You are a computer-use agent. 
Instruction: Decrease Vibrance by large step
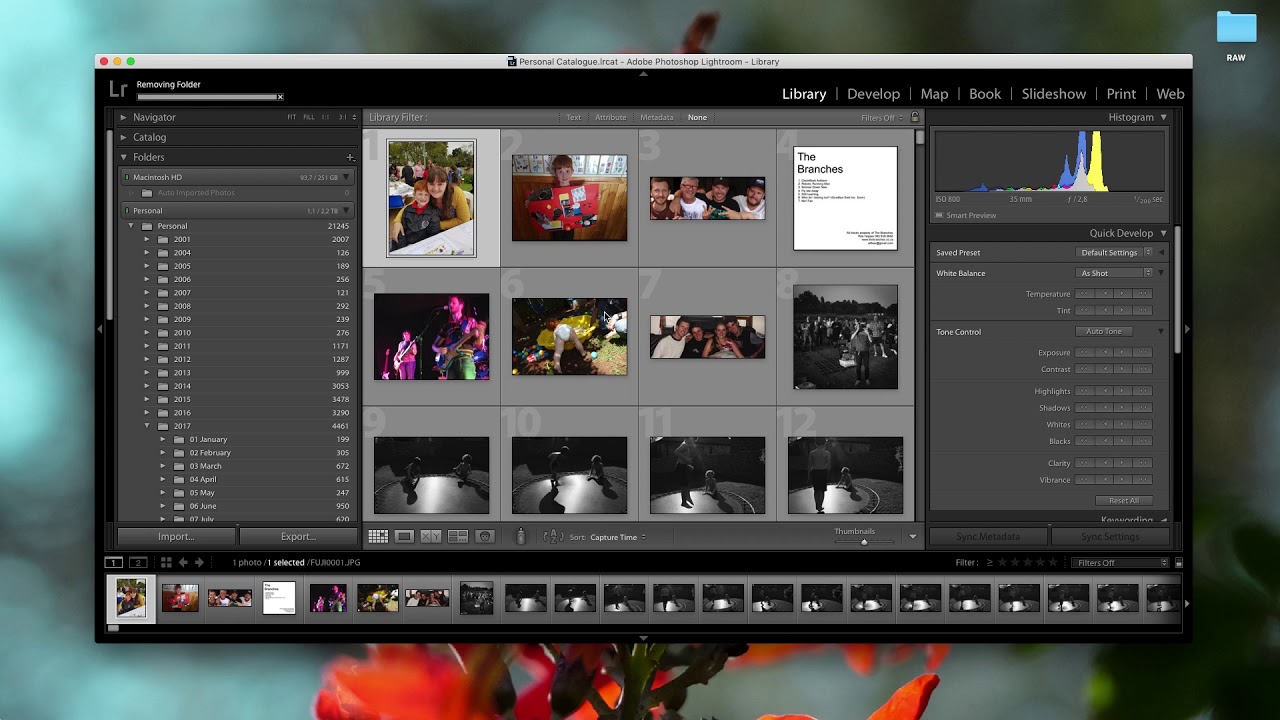[x=1084, y=480]
